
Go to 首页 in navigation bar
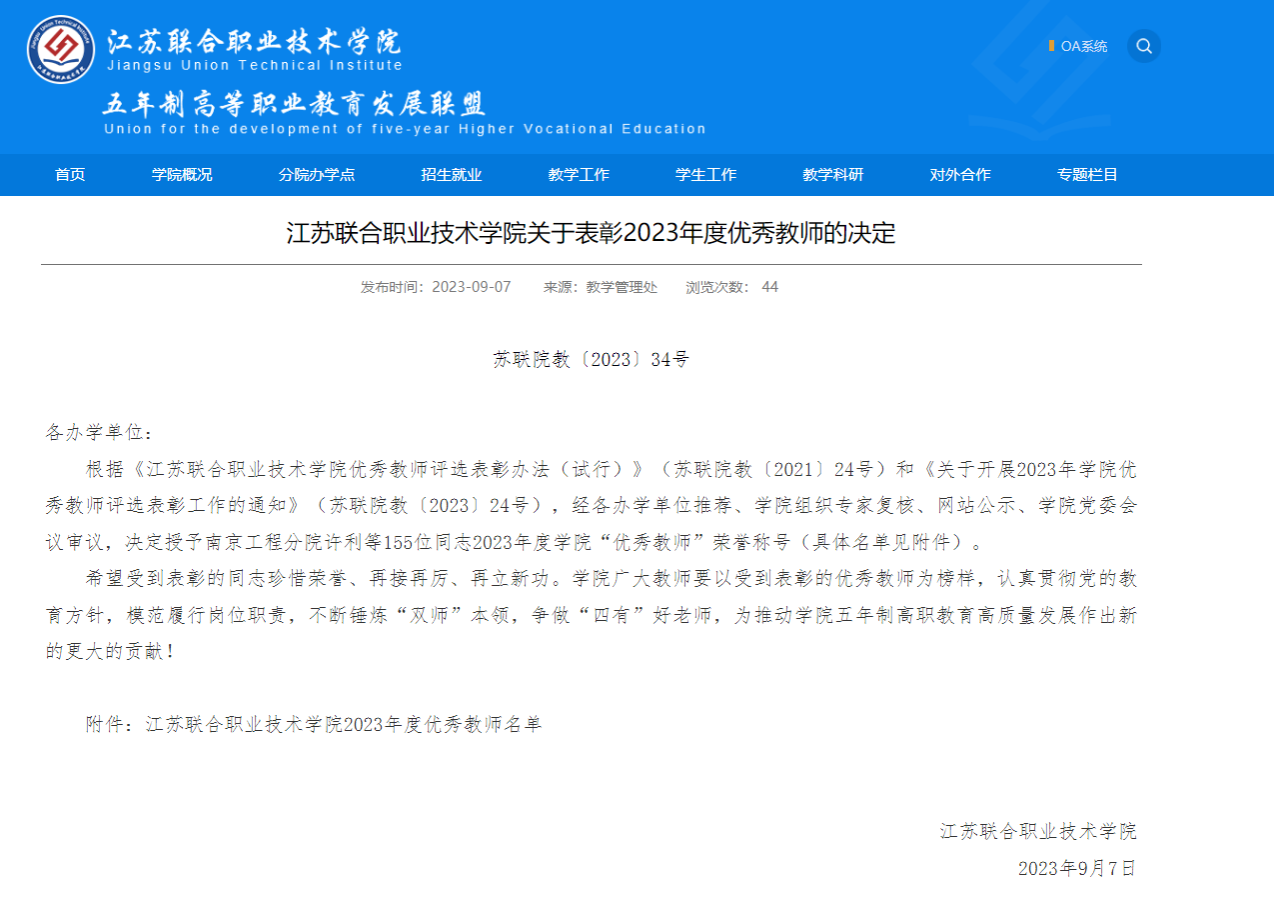pos(70,175)
